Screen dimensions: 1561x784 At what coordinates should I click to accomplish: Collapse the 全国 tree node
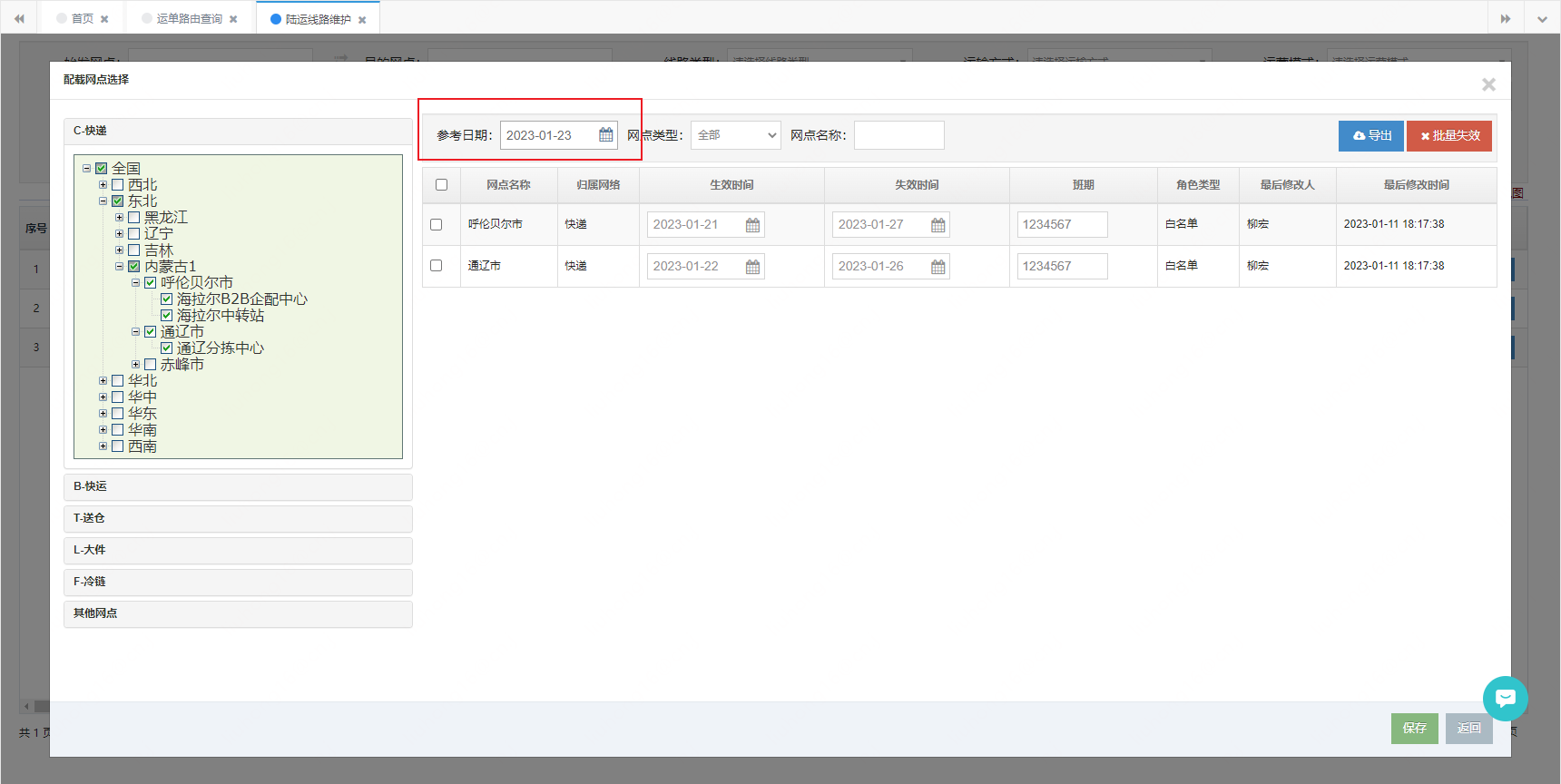click(86, 169)
